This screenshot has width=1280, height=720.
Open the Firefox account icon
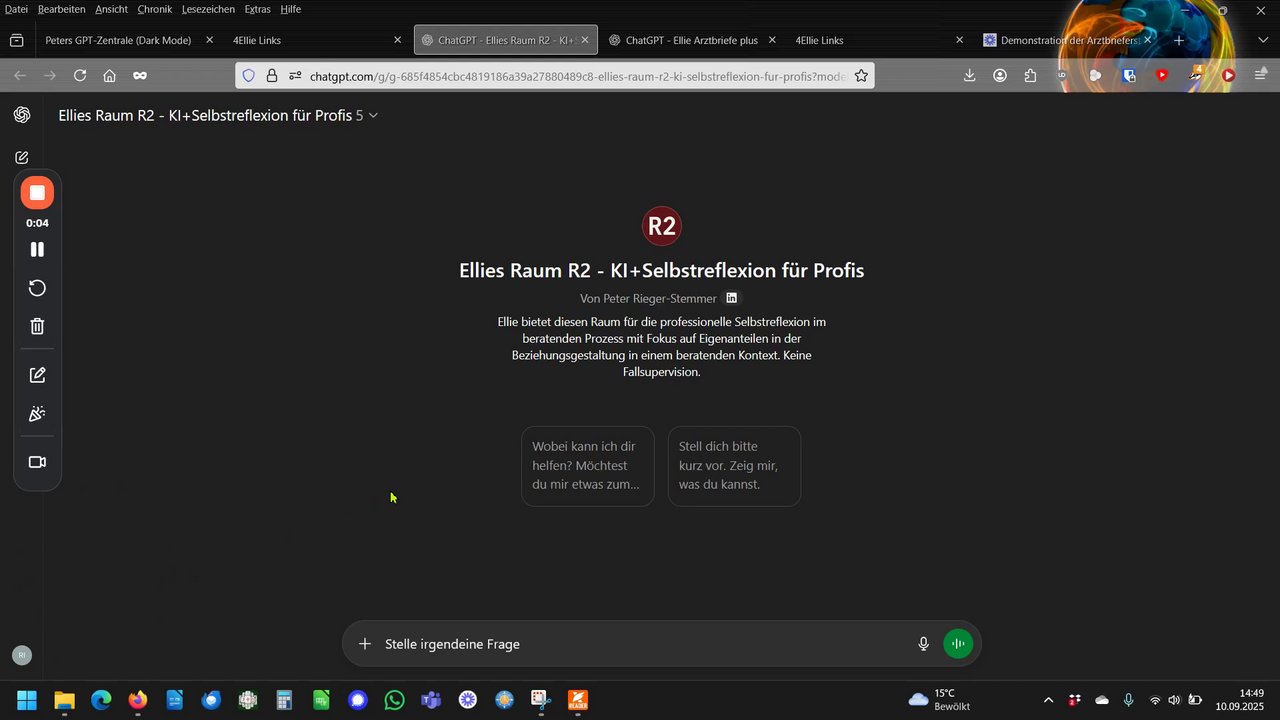(1000, 75)
